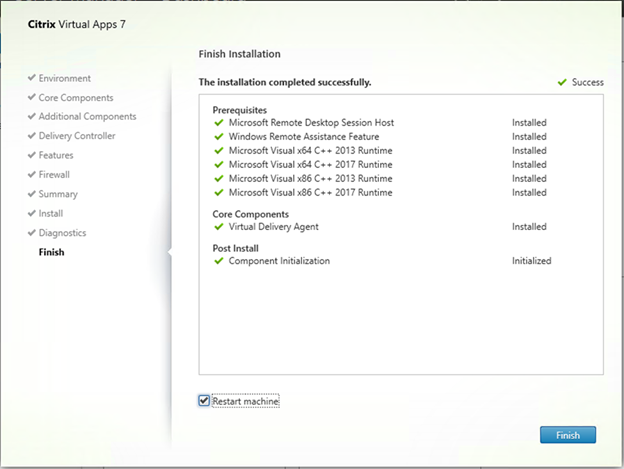Screen dimensions: 624x469
Task: Click 'Microsoft Visual x64 C++ 2013 Runtime' text
Action: pos(310,150)
